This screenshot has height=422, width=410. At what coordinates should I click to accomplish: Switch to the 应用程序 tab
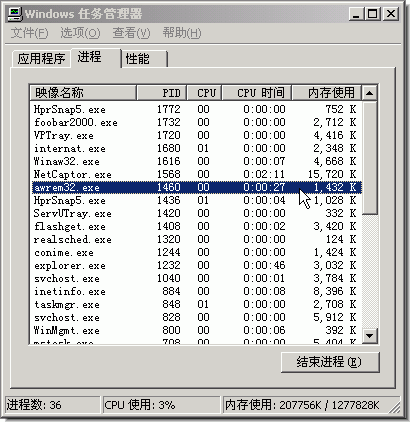tap(41, 59)
